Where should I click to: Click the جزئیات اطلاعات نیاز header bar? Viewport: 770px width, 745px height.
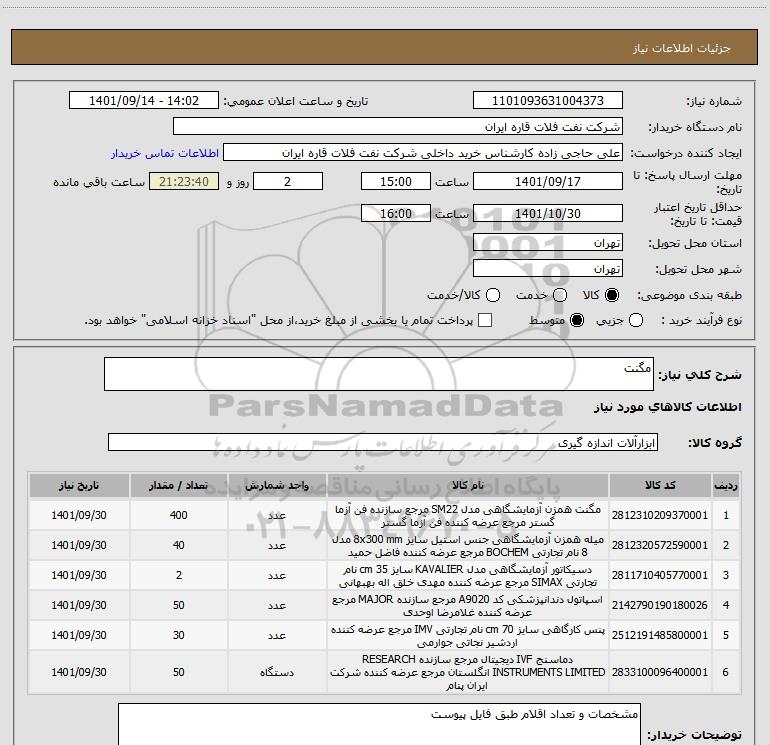384,47
